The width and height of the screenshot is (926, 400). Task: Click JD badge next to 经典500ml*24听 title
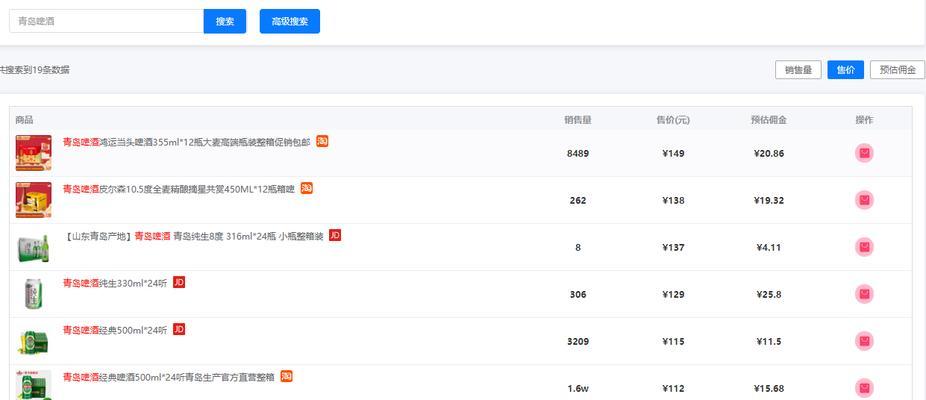(x=179, y=329)
